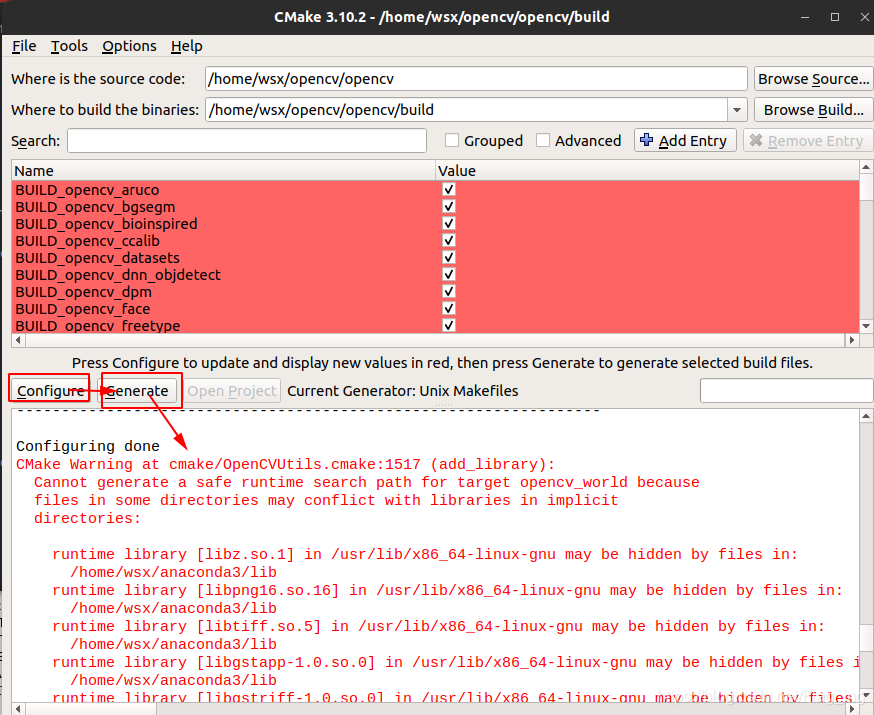Select the BUILD_opencv_ccalib entry name
This screenshot has width=874, height=715.
click(88, 241)
